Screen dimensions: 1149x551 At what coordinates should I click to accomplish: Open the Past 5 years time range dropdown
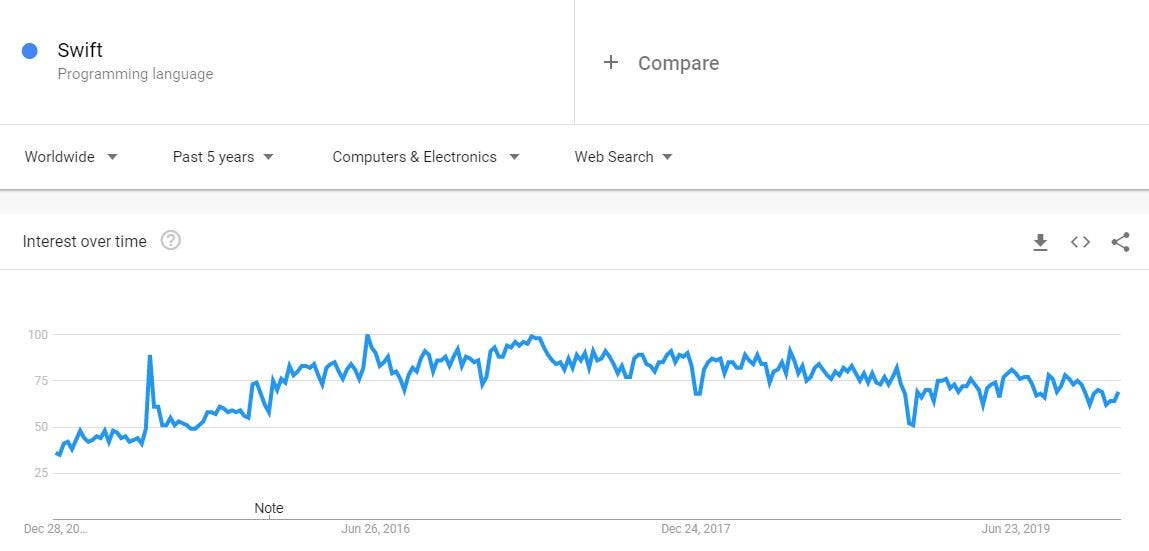(x=223, y=157)
